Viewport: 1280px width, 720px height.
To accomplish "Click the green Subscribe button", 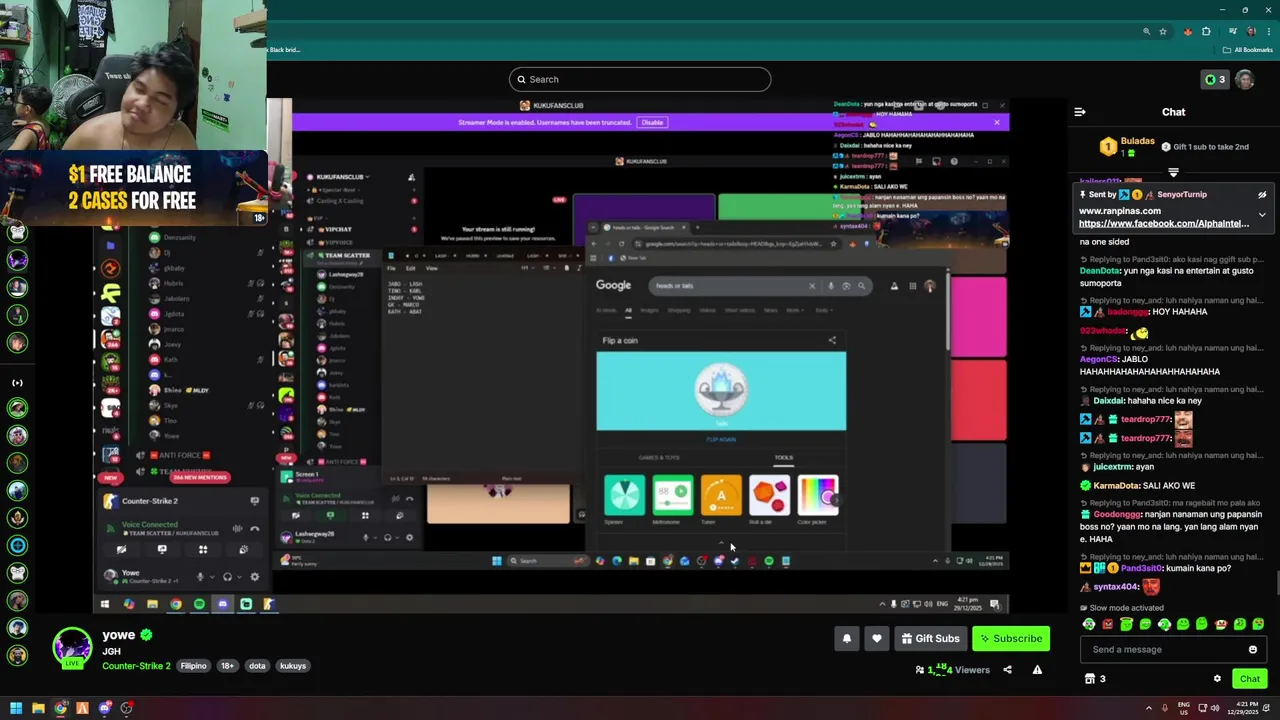I will pyautogui.click(x=1010, y=639).
